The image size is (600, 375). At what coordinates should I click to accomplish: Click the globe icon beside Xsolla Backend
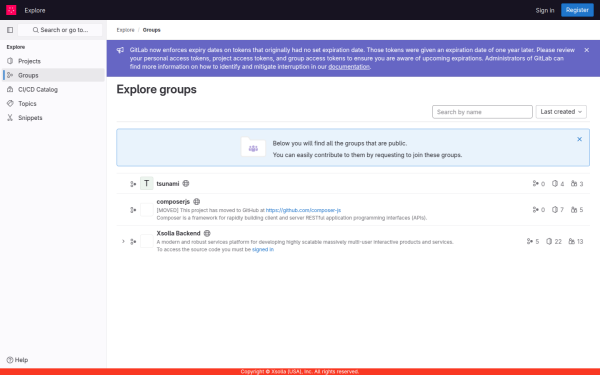pyautogui.click(x=207, y=233)
